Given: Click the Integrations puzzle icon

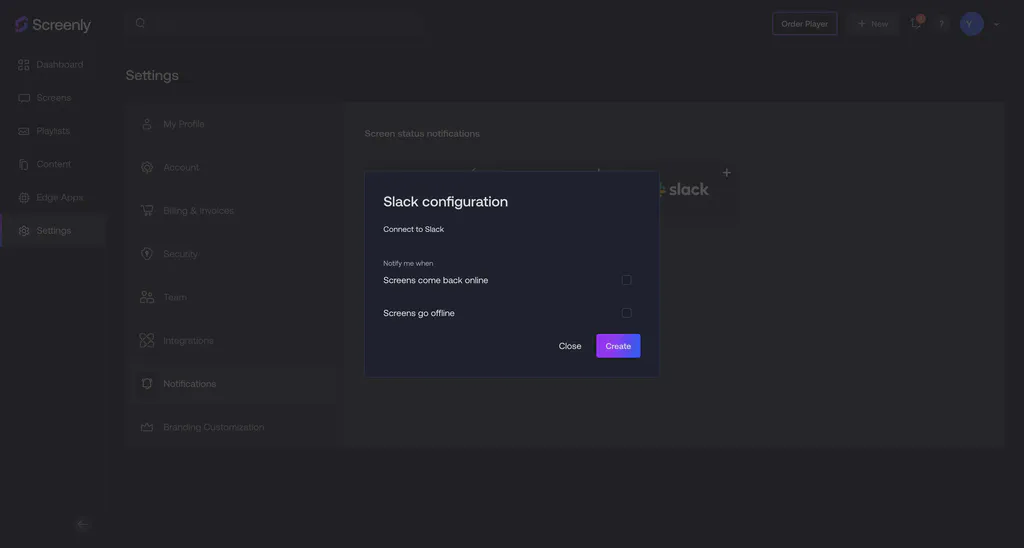Looking at the screenshot, I should pyautogui.click(x=147, y=340).
